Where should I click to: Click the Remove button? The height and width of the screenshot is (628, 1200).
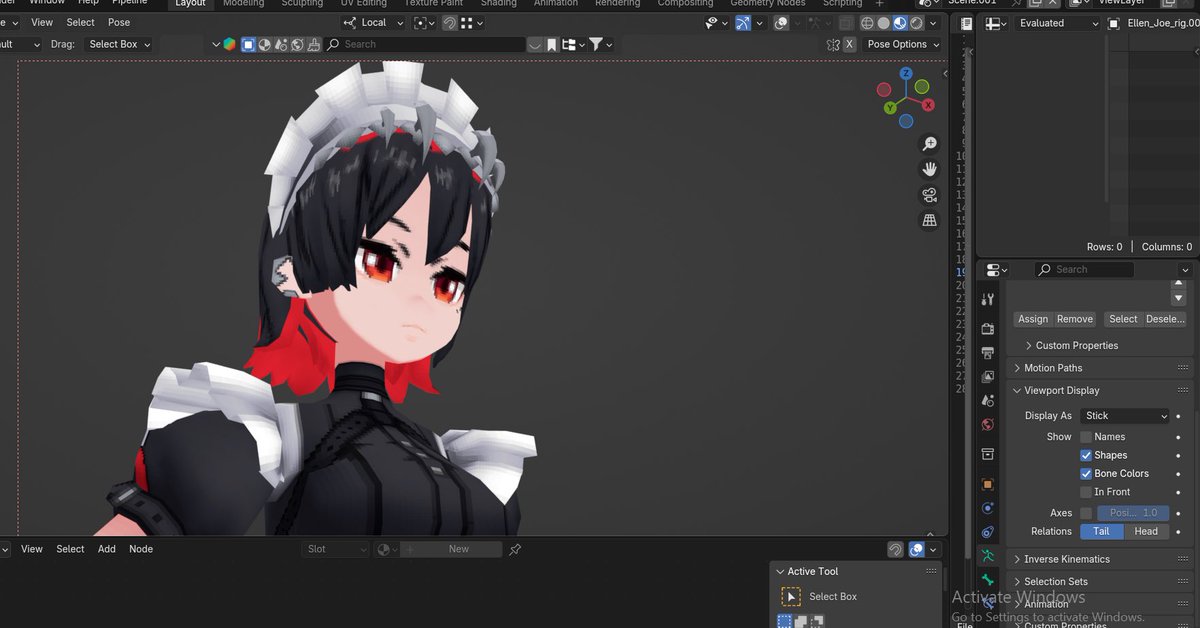[1075, 319]
